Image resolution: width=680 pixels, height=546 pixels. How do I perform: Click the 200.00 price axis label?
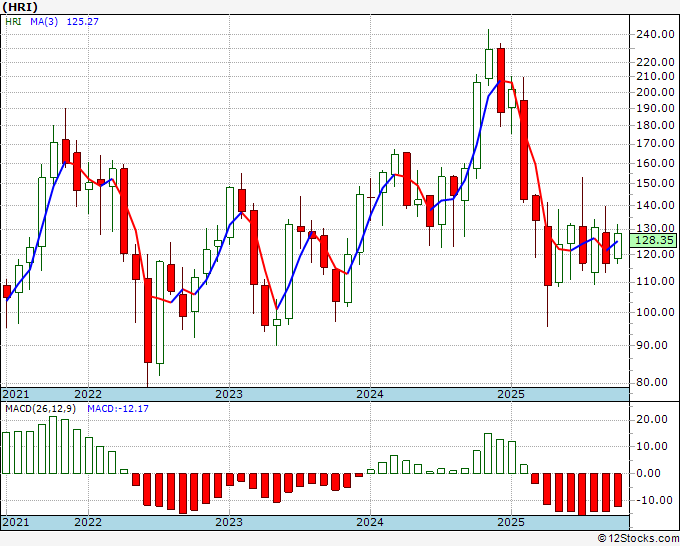(655, 92)
